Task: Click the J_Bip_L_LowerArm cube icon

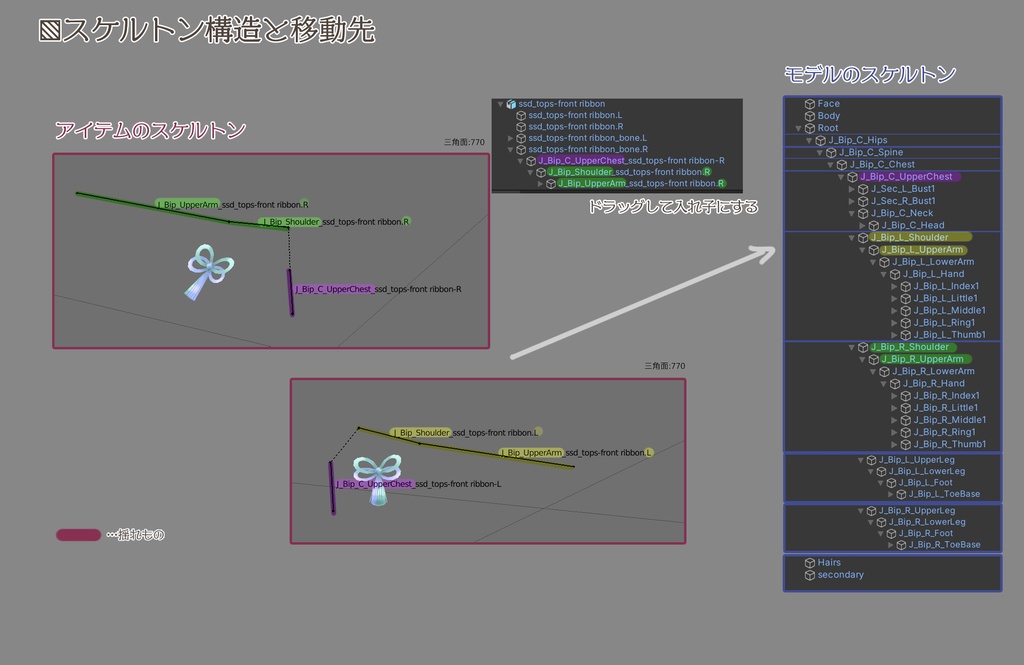Action: click(x=884, y=262)
